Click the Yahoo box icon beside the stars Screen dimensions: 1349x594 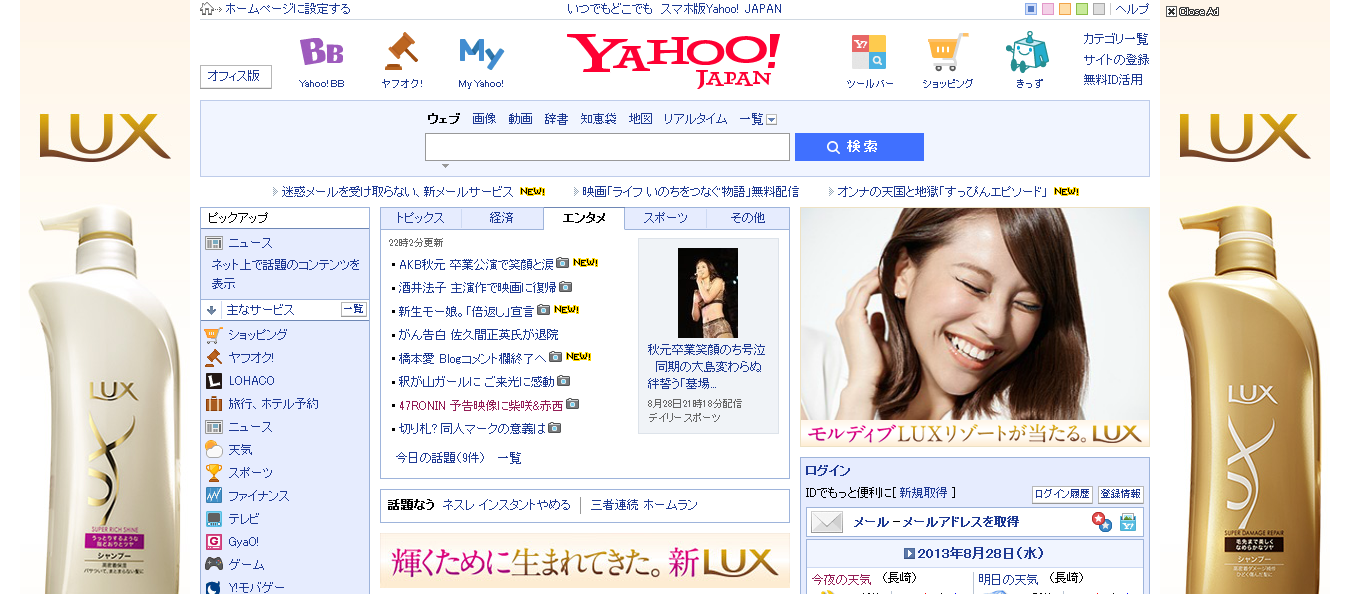pos(1128,522)
